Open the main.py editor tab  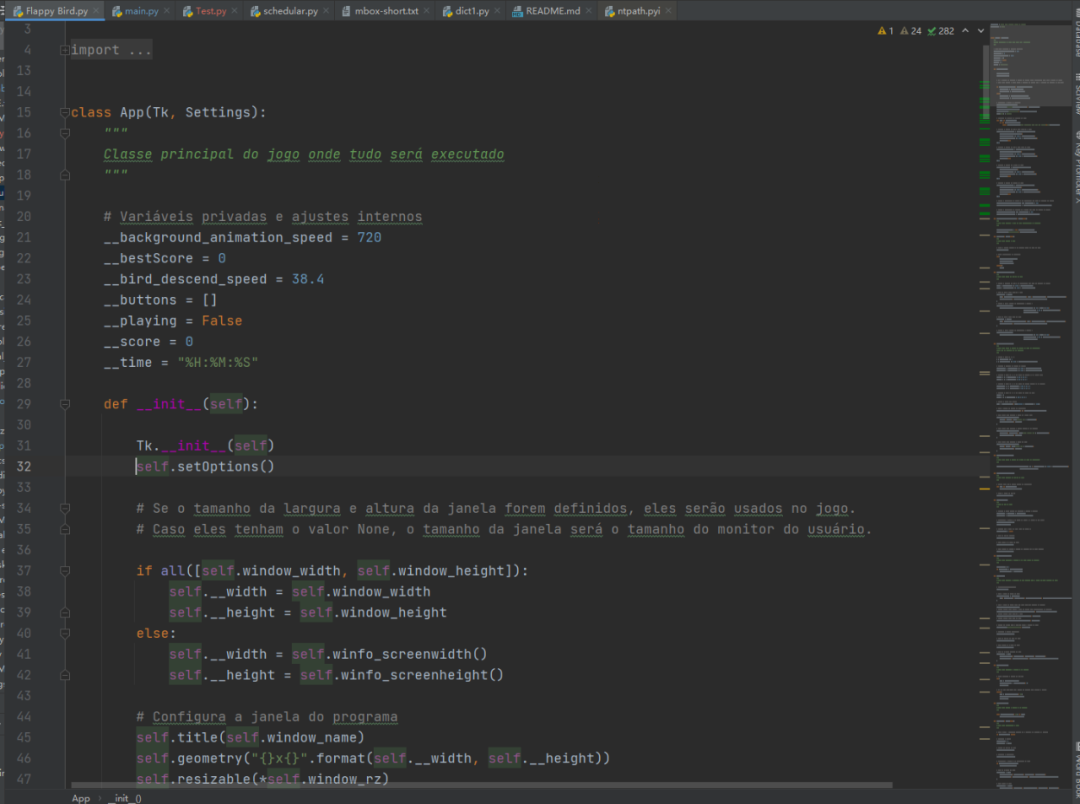point(141,11)
